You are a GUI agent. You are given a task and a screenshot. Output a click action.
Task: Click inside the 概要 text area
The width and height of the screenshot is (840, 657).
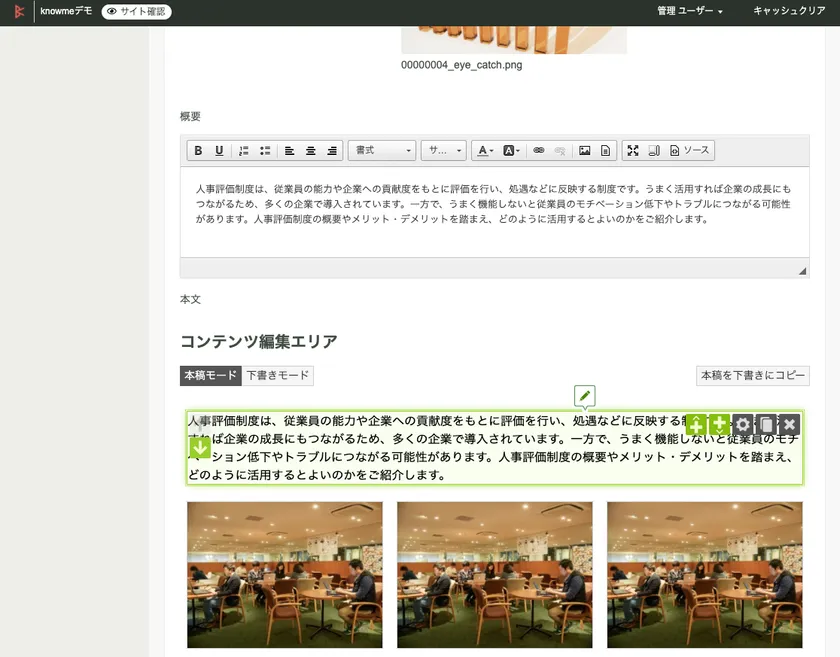494,212
